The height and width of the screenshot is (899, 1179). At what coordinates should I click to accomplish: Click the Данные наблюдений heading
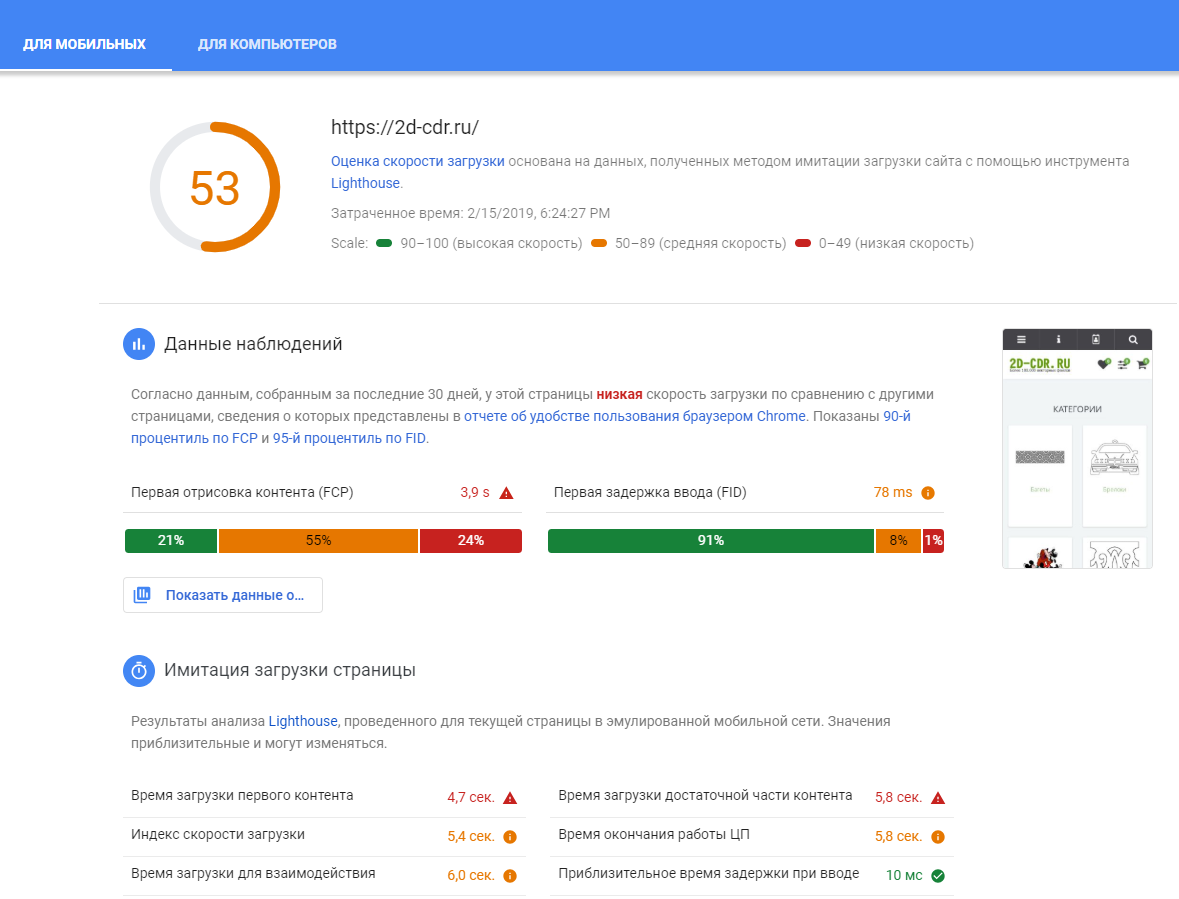pos(253,344)
